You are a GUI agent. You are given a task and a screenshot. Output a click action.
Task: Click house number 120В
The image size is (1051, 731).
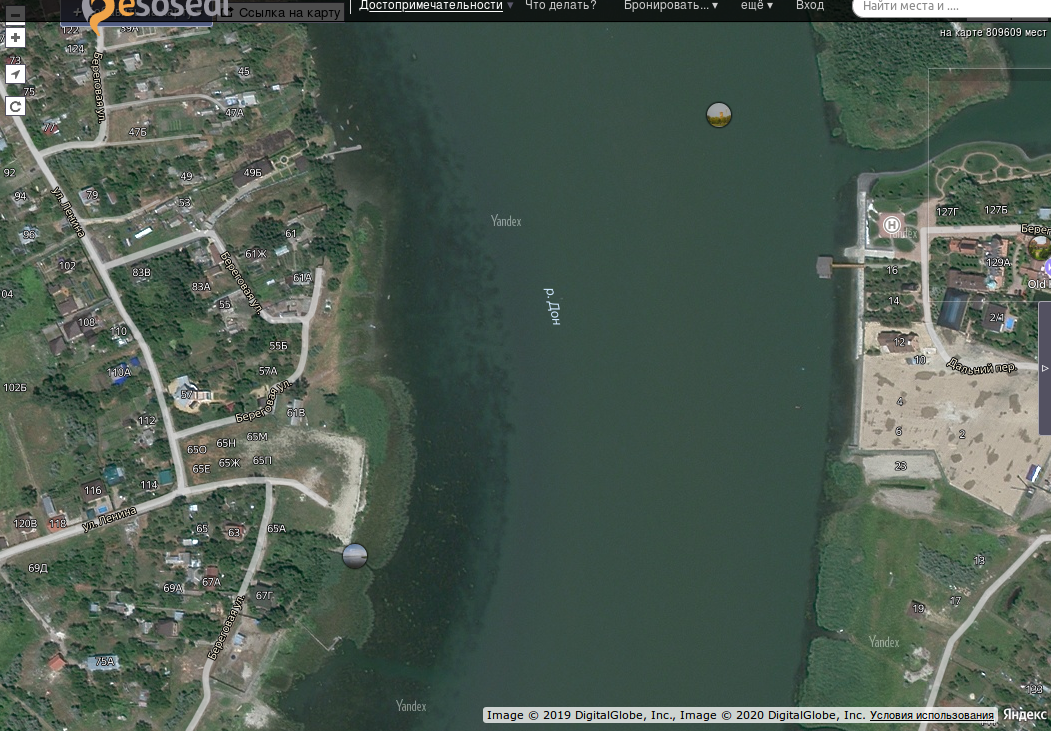[25, 523]
